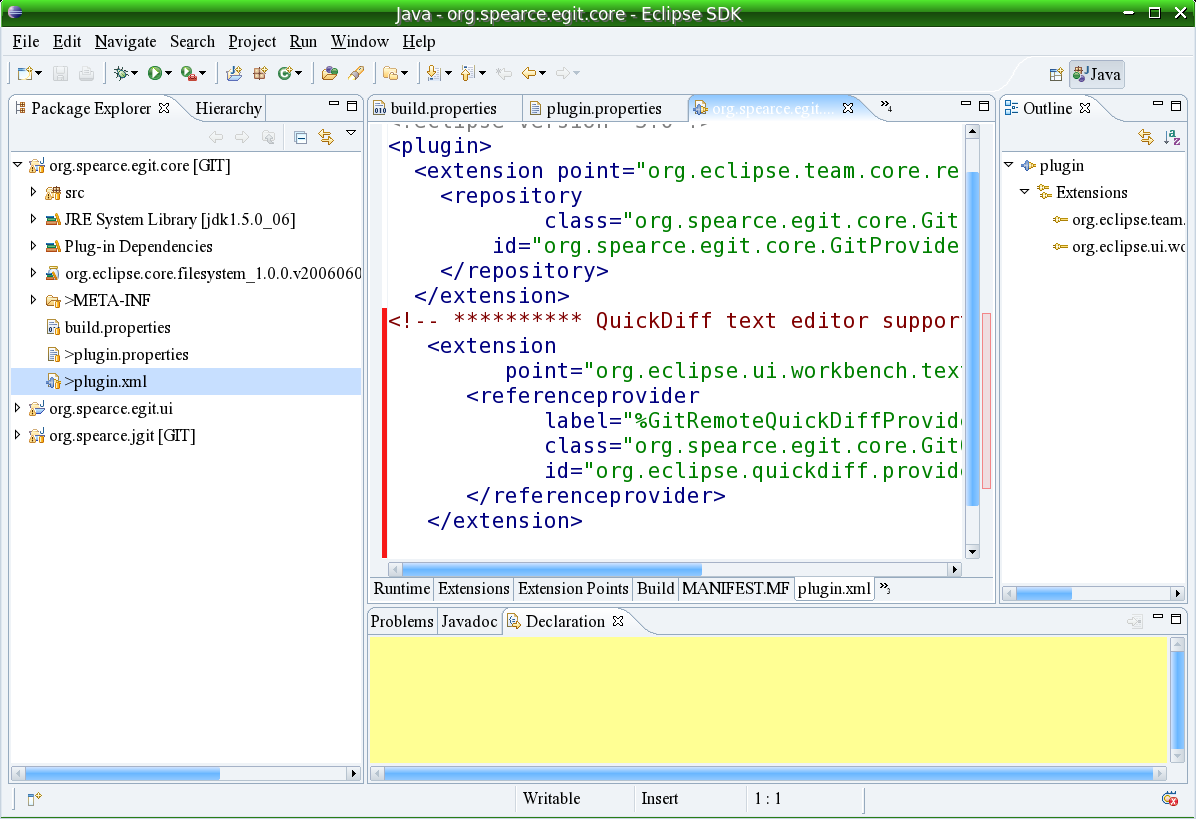Click the status bar error indicator icon

click(x=1169, y=798)
